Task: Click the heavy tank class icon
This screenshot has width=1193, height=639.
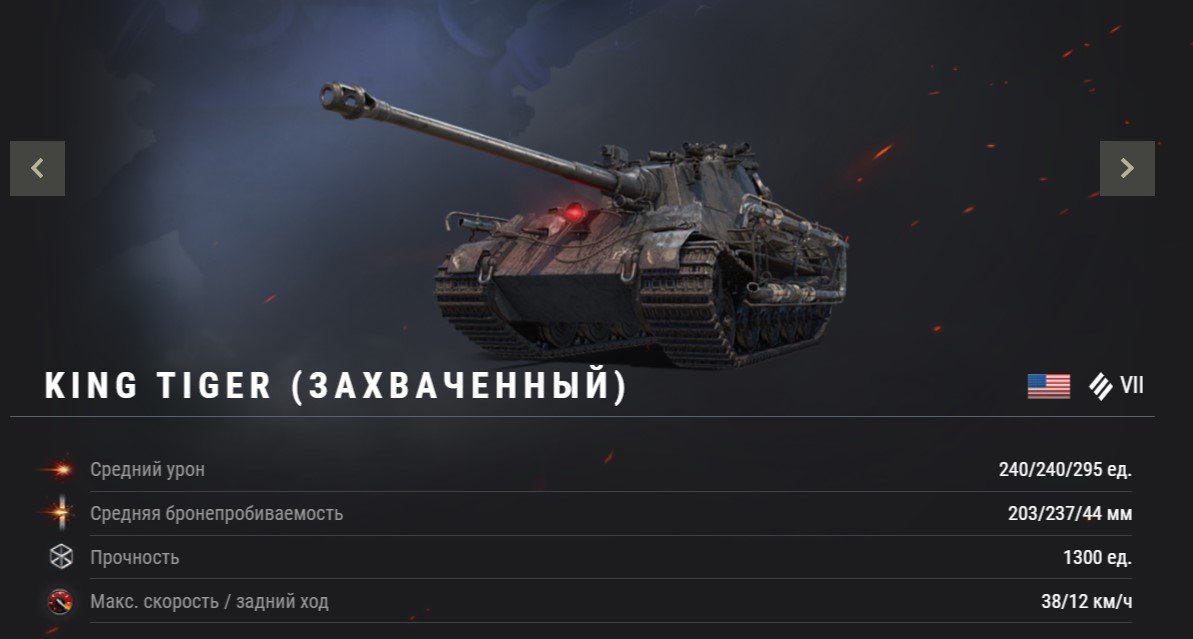Action: (1100, 386)
